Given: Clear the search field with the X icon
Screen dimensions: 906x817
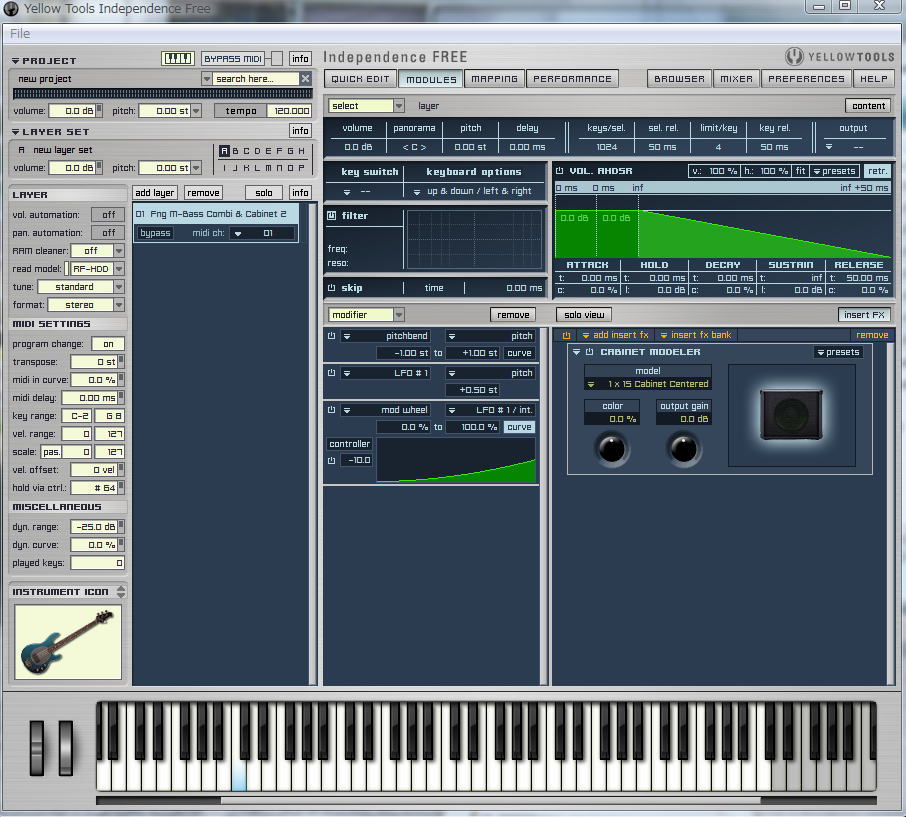Looking at the screenshot, I should click(x=306, y=79).
